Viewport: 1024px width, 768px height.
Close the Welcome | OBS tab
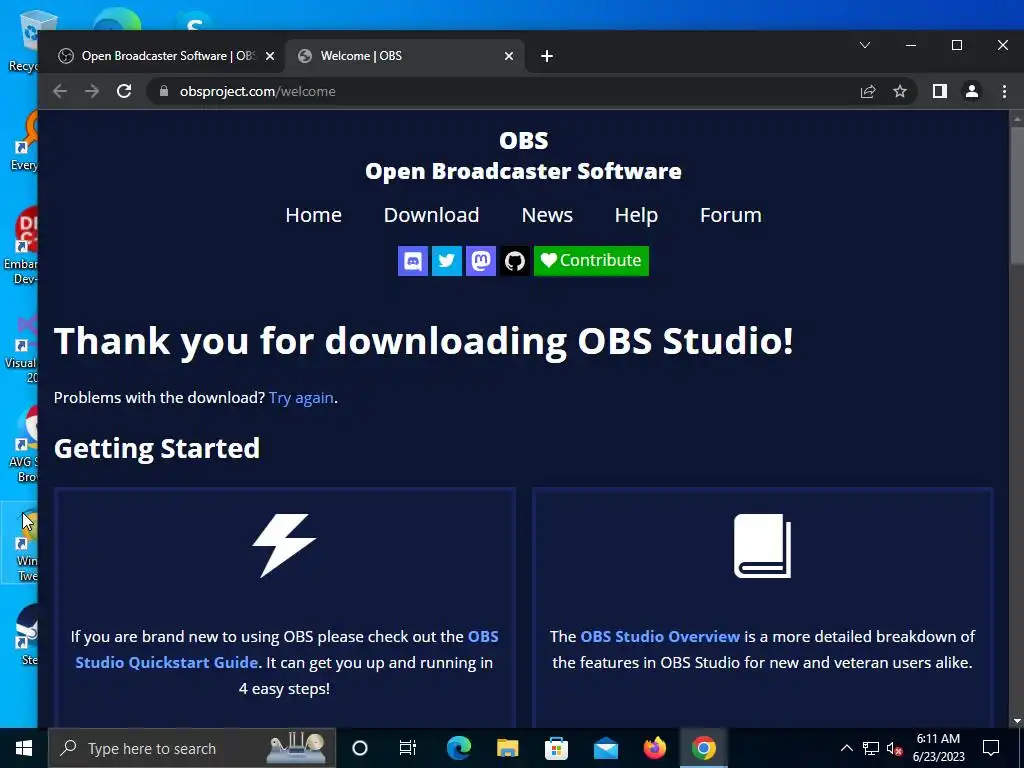[509, 56]
